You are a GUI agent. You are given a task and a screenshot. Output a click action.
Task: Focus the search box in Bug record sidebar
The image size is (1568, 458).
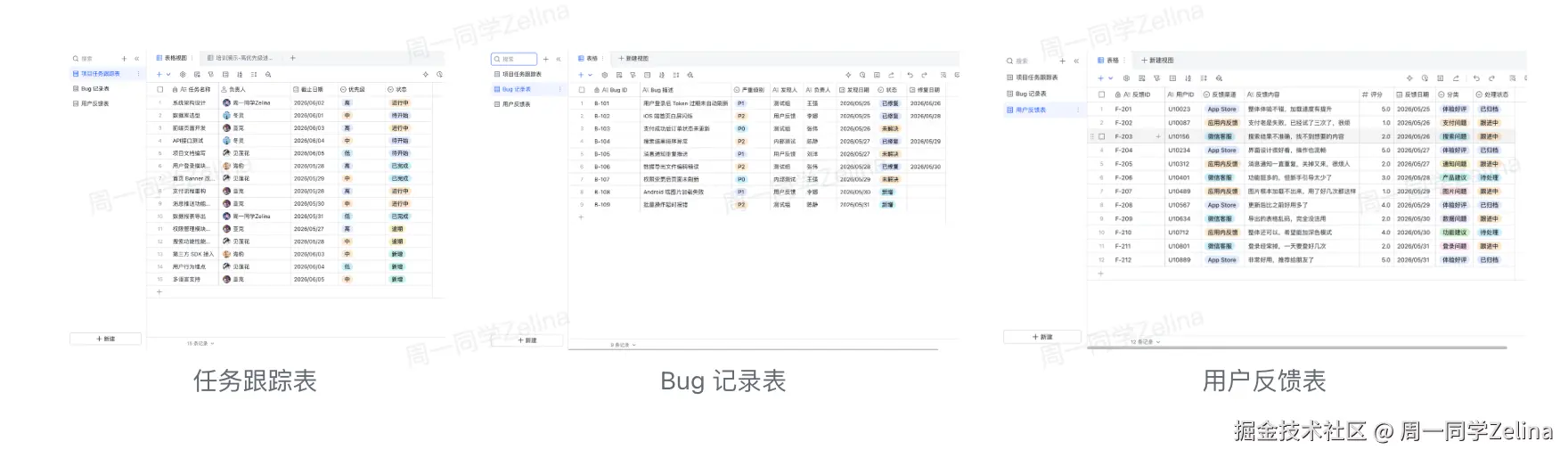[x=514, y=59]
